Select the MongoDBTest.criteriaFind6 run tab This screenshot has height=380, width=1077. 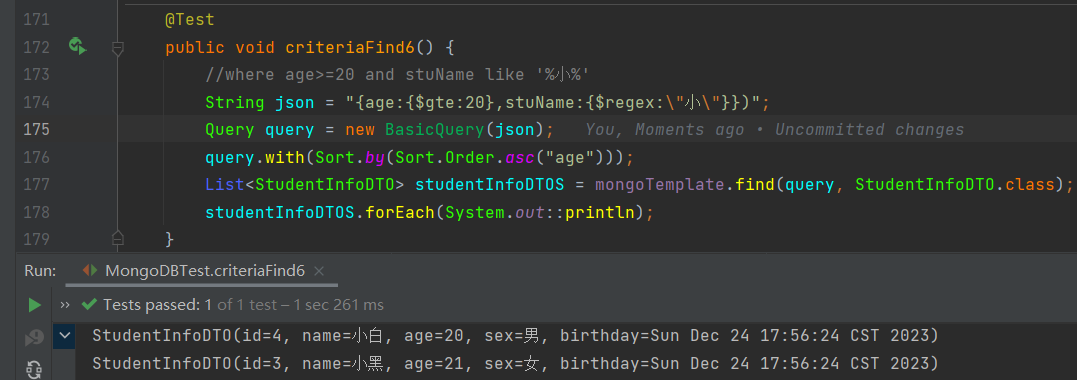click(x=205, y=271)
